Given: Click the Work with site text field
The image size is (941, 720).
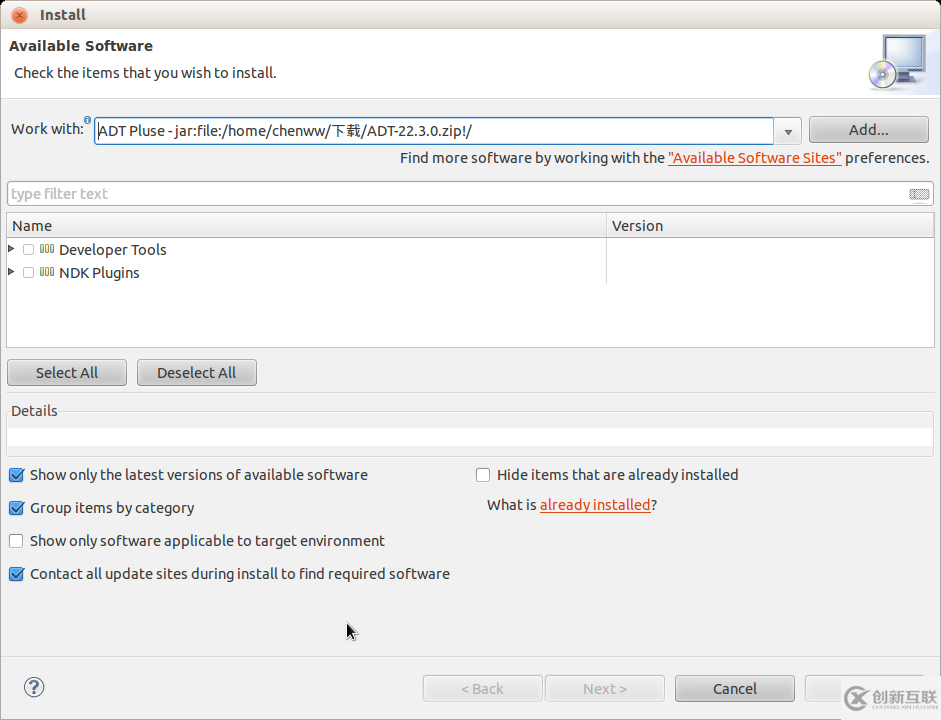Looking at the screenshot, I should coord(433,131).
